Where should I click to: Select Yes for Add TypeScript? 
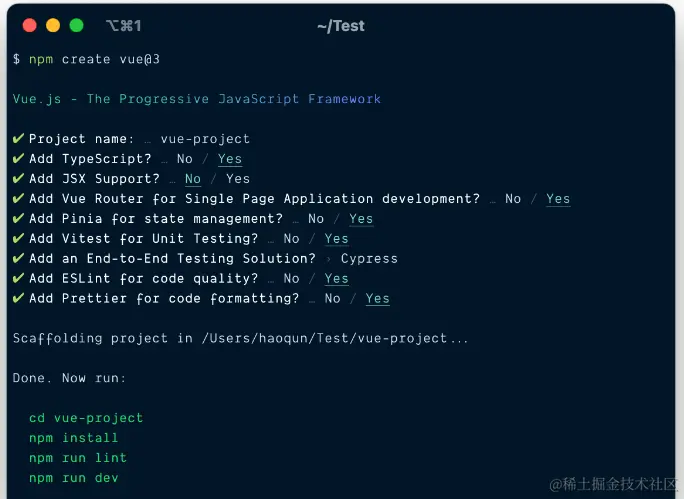230,159
